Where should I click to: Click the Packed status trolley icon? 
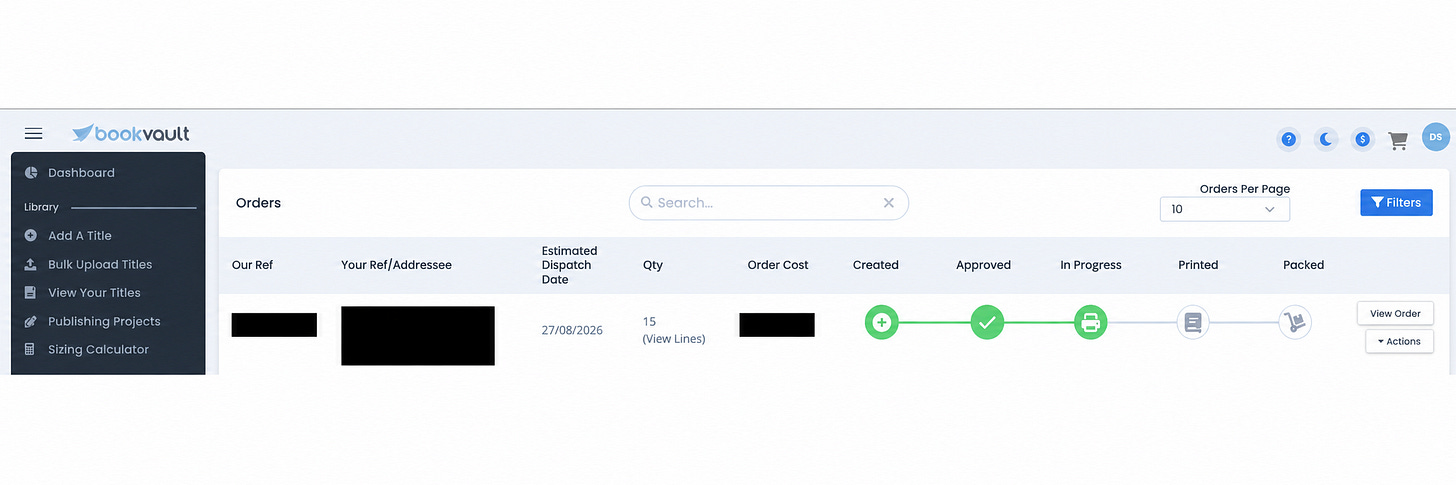point(1295,323)
